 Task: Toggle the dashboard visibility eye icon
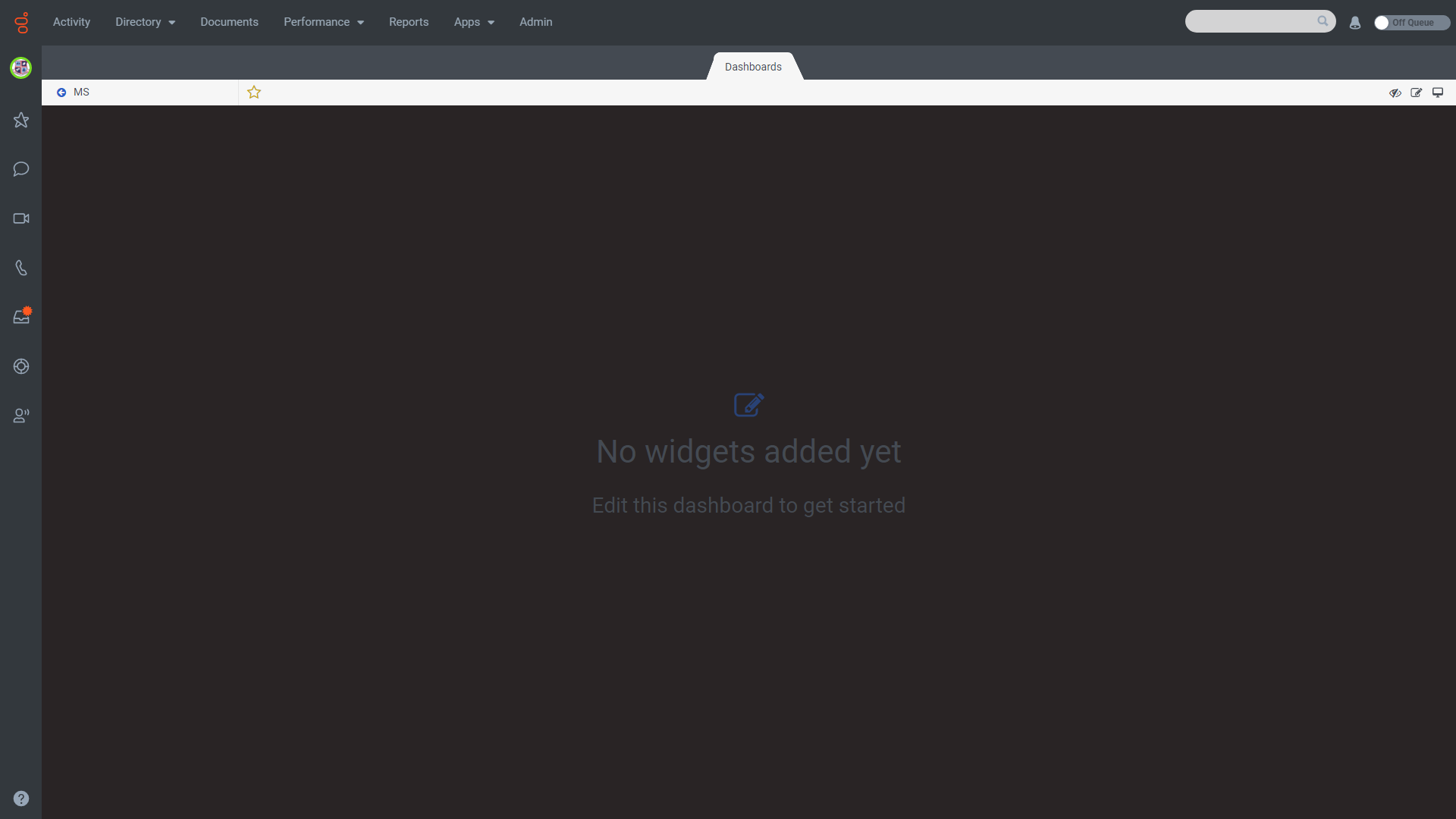tap(1395, 93)
